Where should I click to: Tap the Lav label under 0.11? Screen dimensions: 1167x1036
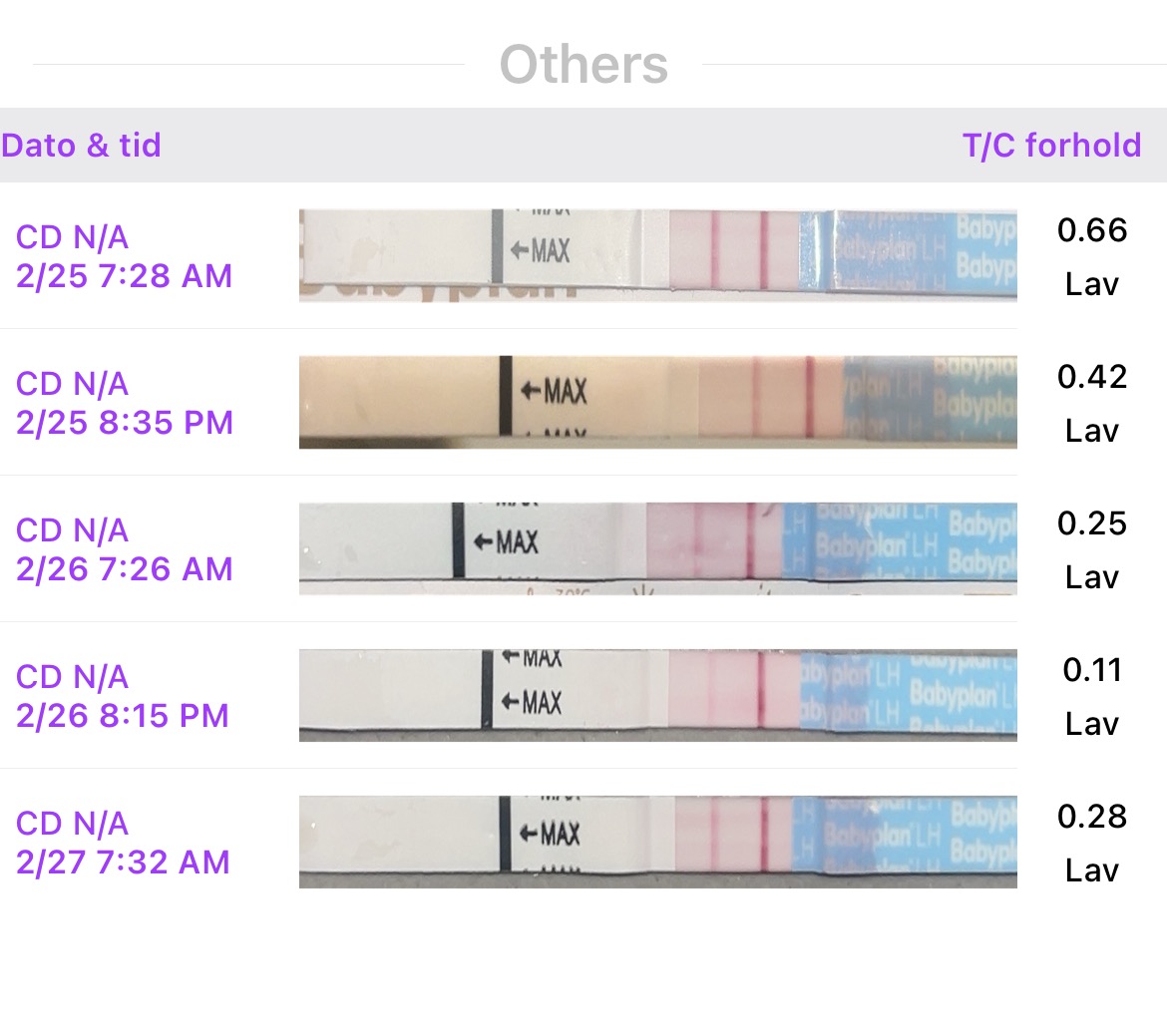pyautogui.click(x=1092, y=725)
